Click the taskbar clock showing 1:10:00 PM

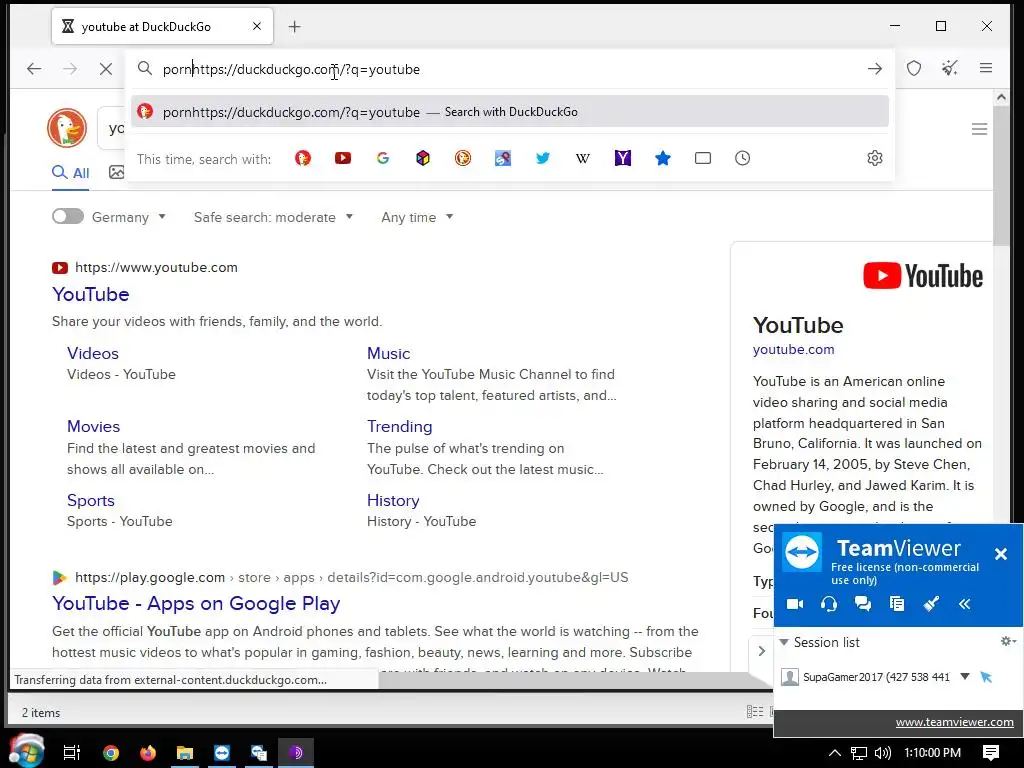coord(933,753)
